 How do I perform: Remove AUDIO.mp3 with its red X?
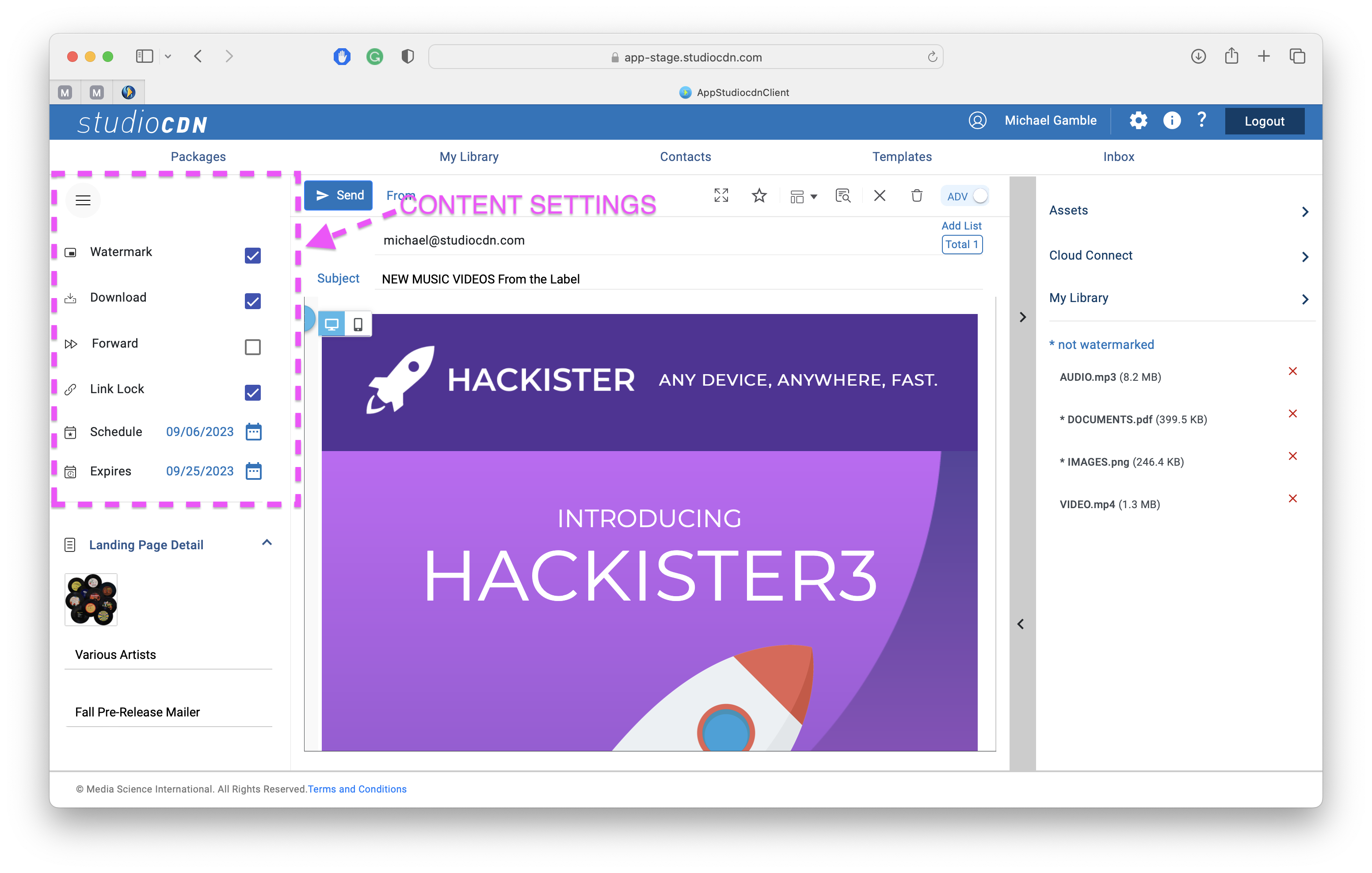tap(1293, 371)
